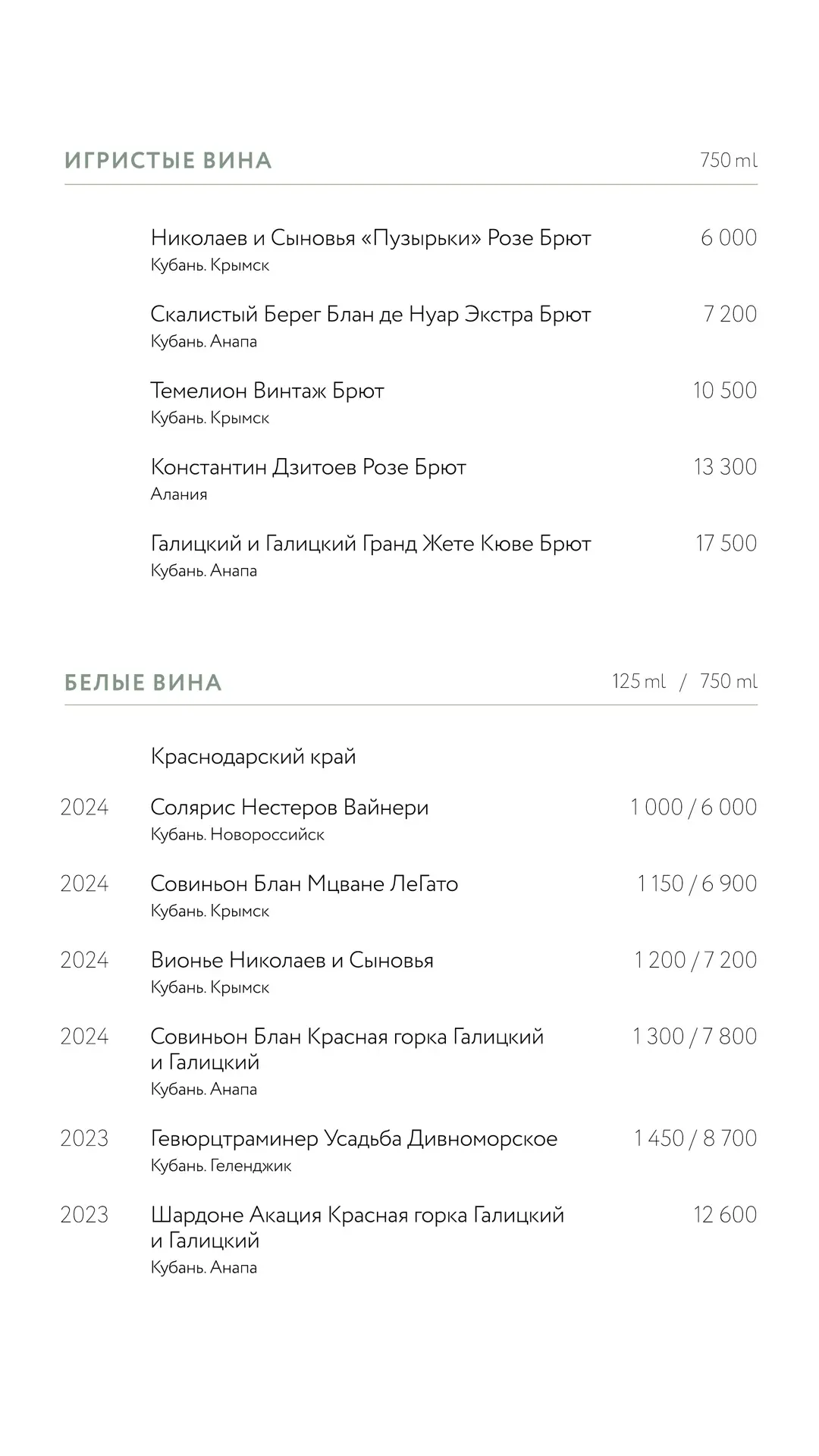Select Солярис Нестеров Вайнери wine
Screen dimensions: 819x1456
(290, 808)
